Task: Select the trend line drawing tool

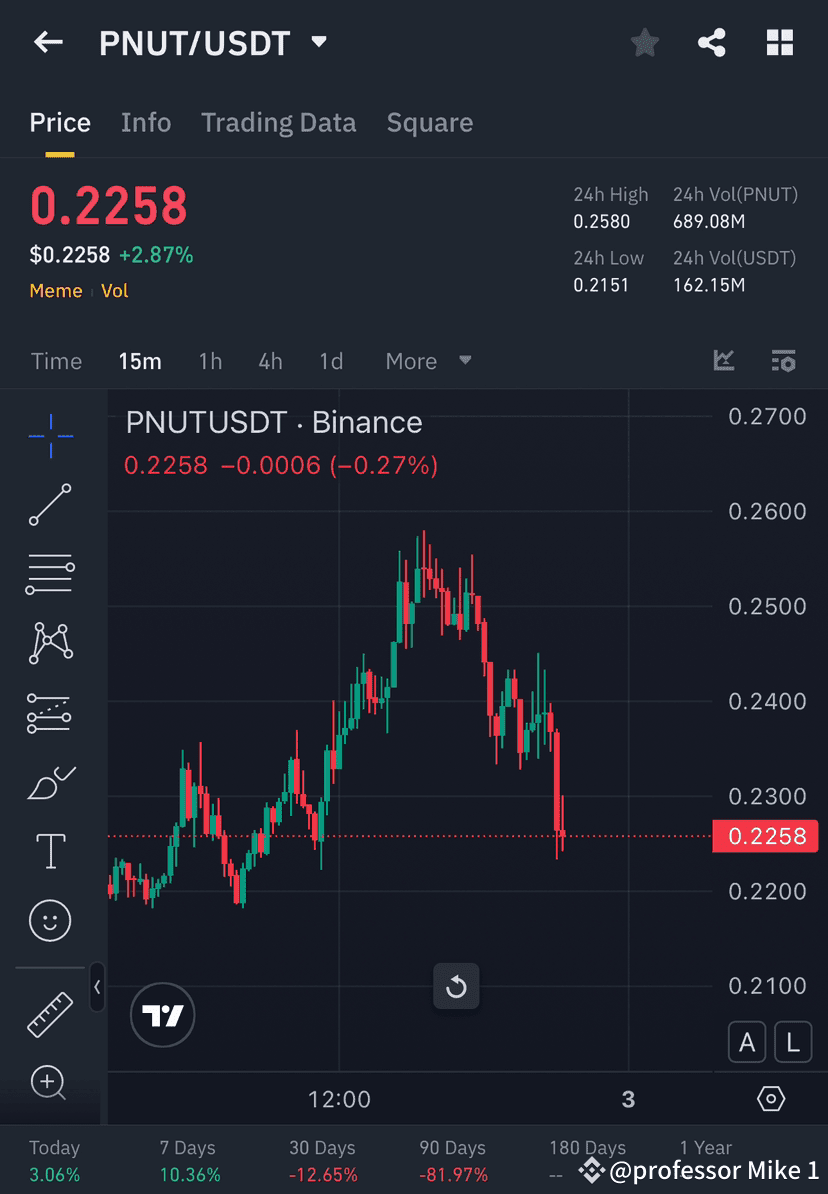Action: click(x=50, y=505)
